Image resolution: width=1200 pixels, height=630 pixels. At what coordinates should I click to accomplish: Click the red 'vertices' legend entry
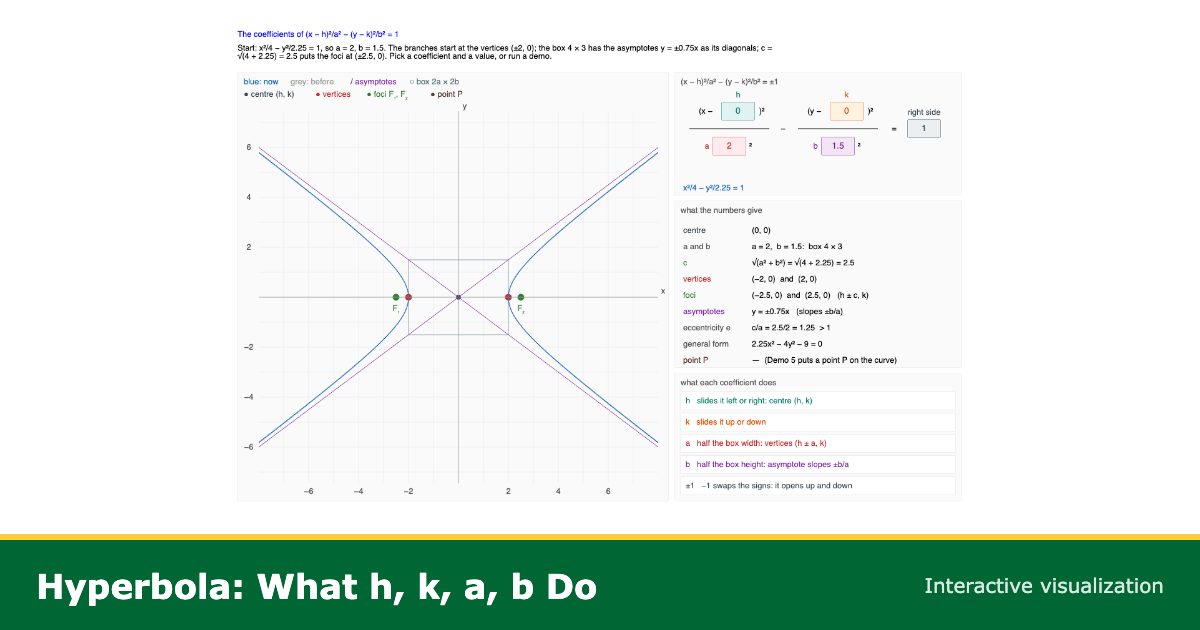tap(333, 94)
